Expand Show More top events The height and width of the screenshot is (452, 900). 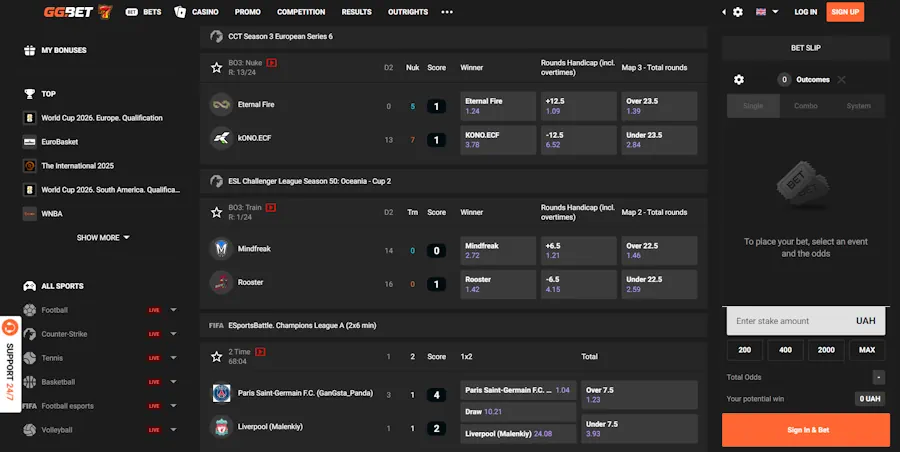tap(103, 238)
